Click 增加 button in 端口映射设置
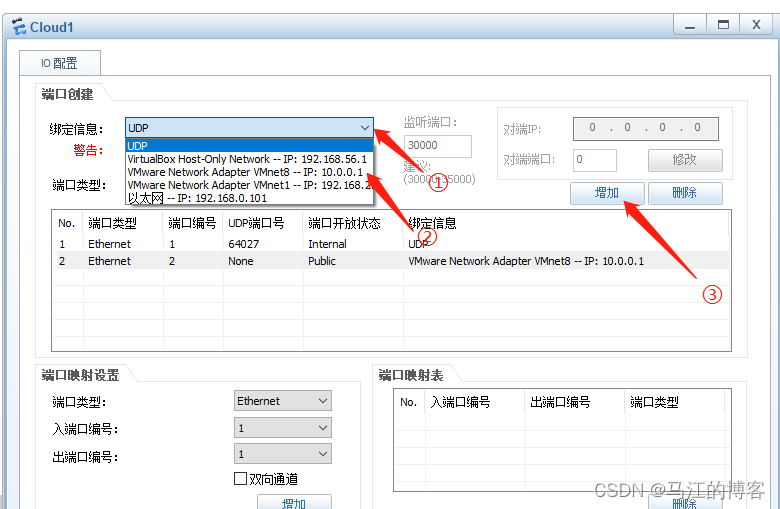The width and height of the screenshot is (780, 509). [x=294, y=503]
